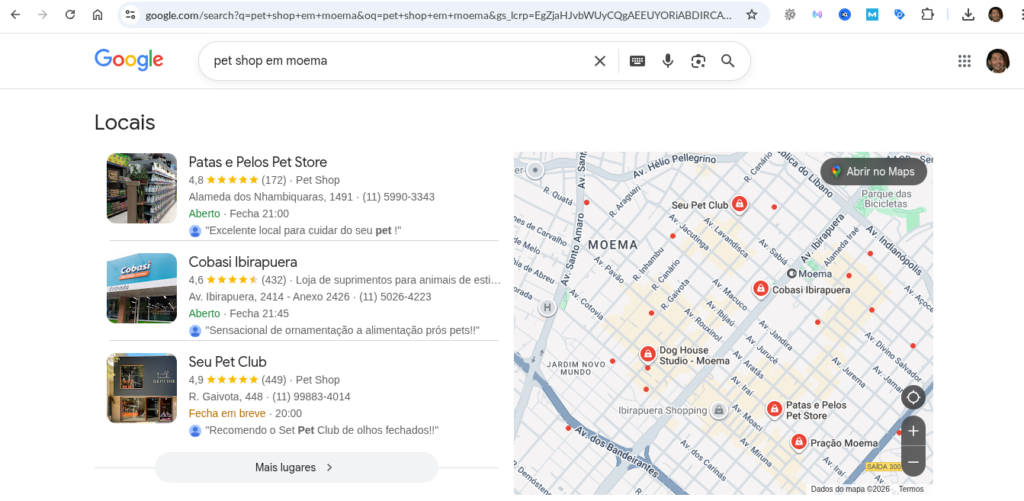Viewport: 1024px width, 501px height.
Task: Center map on my location
Action: (x=913, y=397)
